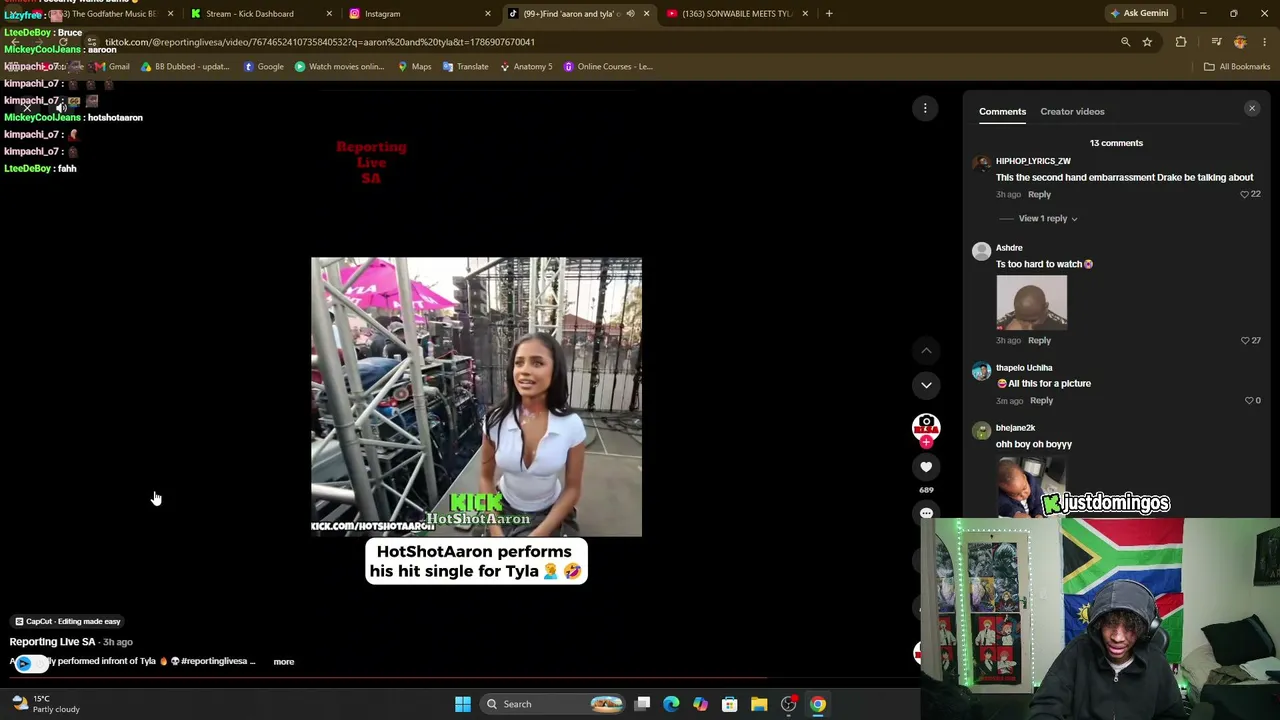
Task: Switch to the Creator videos tab
Action: pos(1072,111)
